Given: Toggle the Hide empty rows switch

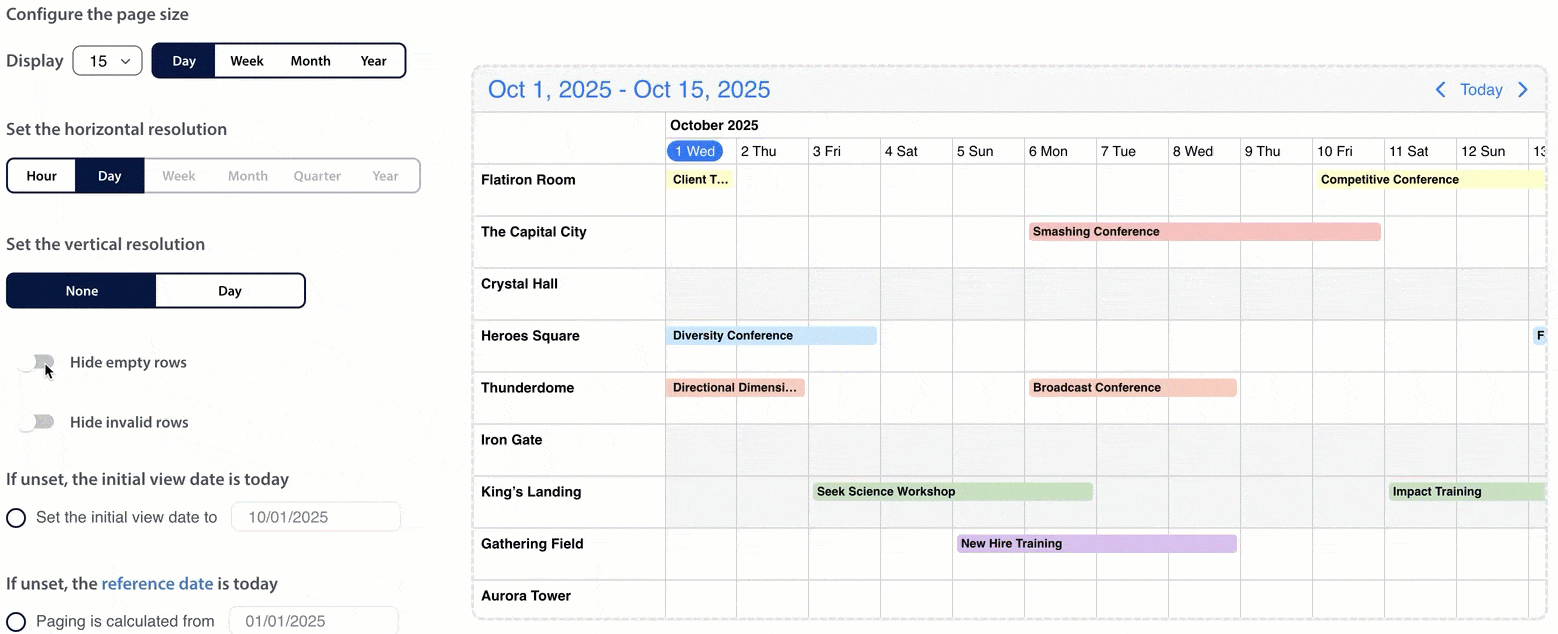Looking at the screenshot, I should 40,363.
